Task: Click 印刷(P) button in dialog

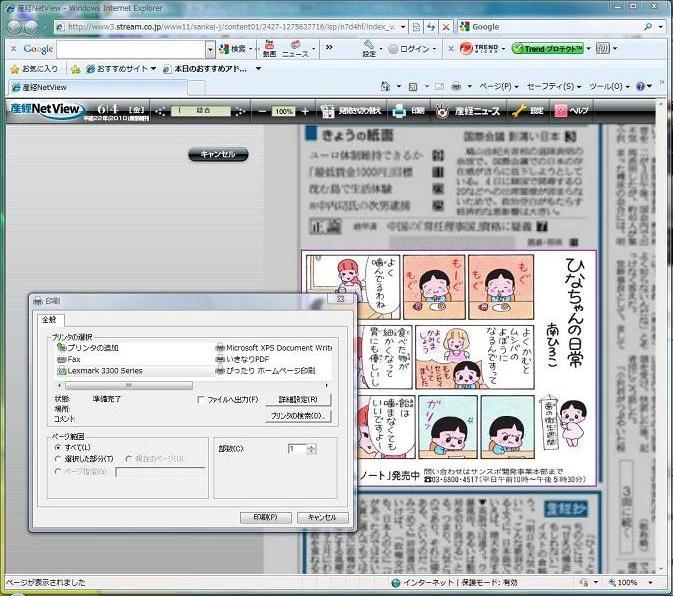Action: [266, 517]
